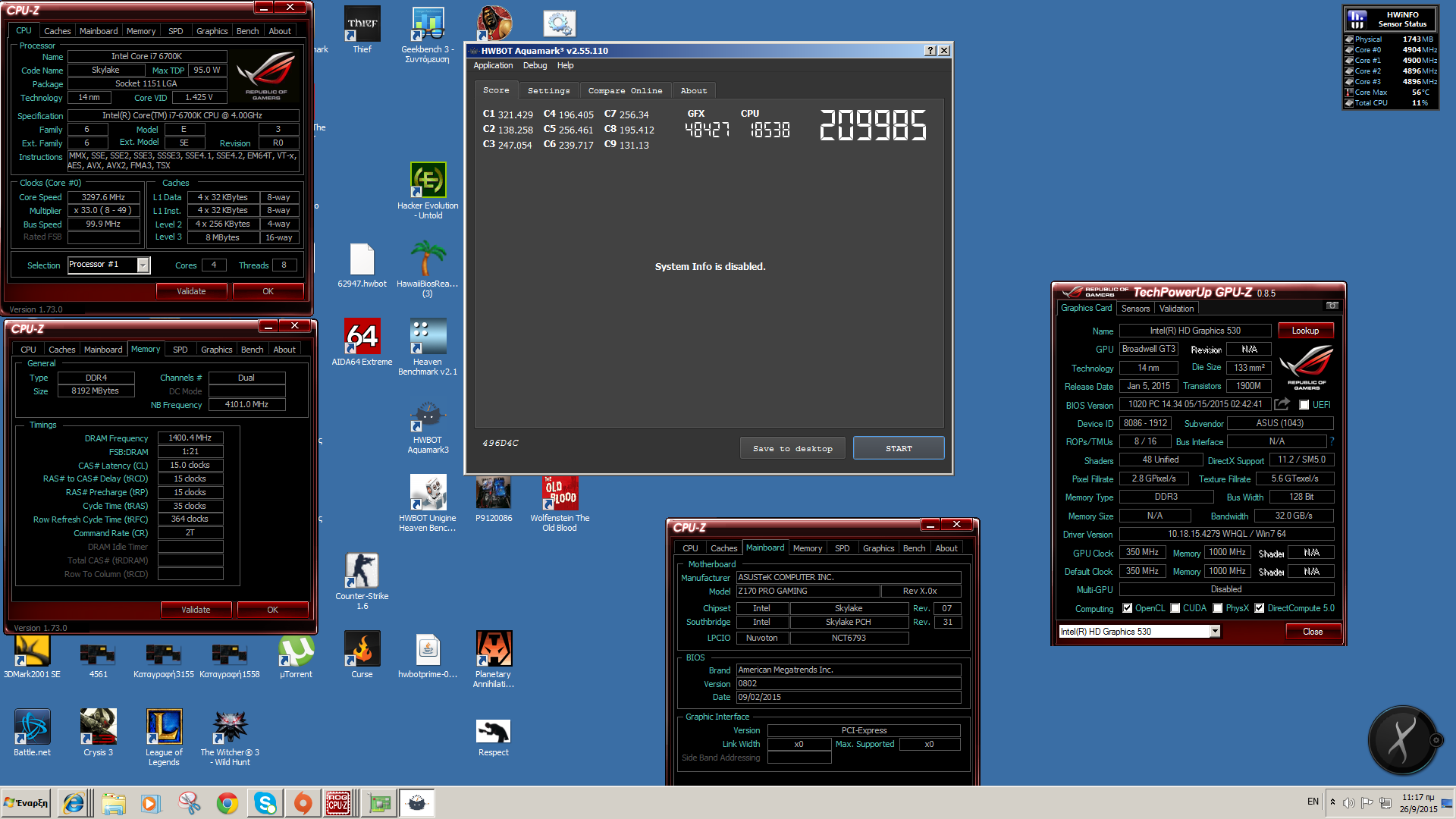Open the Thief desktop shortcut
This screenshot has width=1456, height=819.
[x=362, y=29]
